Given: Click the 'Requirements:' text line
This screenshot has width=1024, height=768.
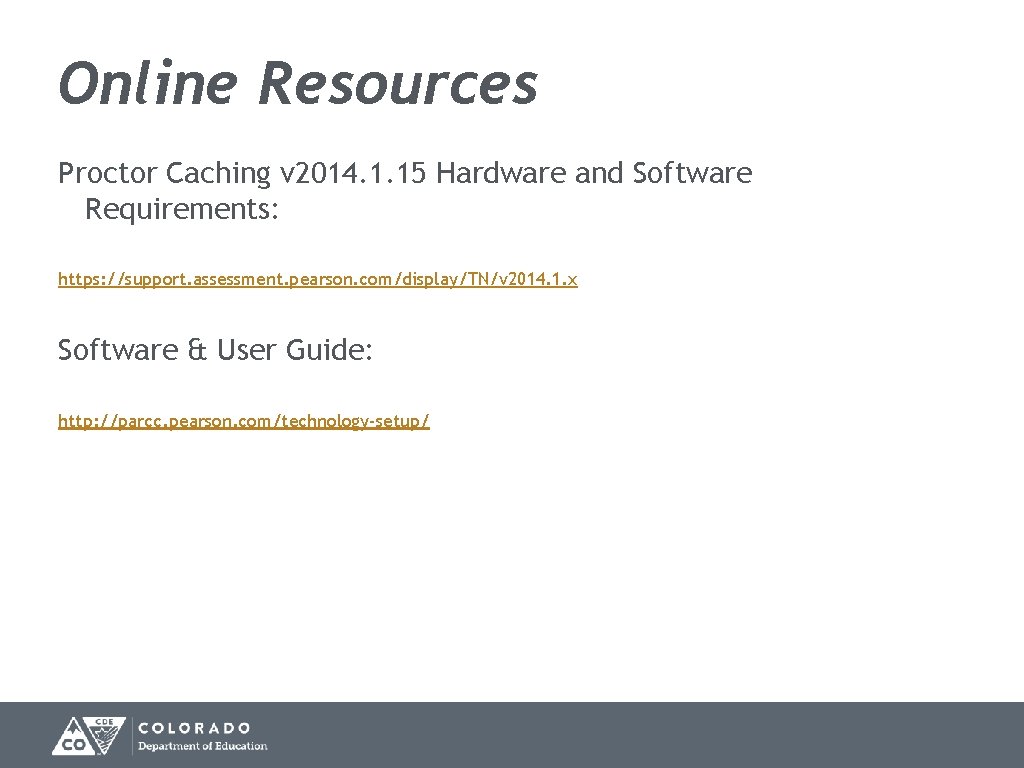Looking at the screenshot, I should (182, 210).
